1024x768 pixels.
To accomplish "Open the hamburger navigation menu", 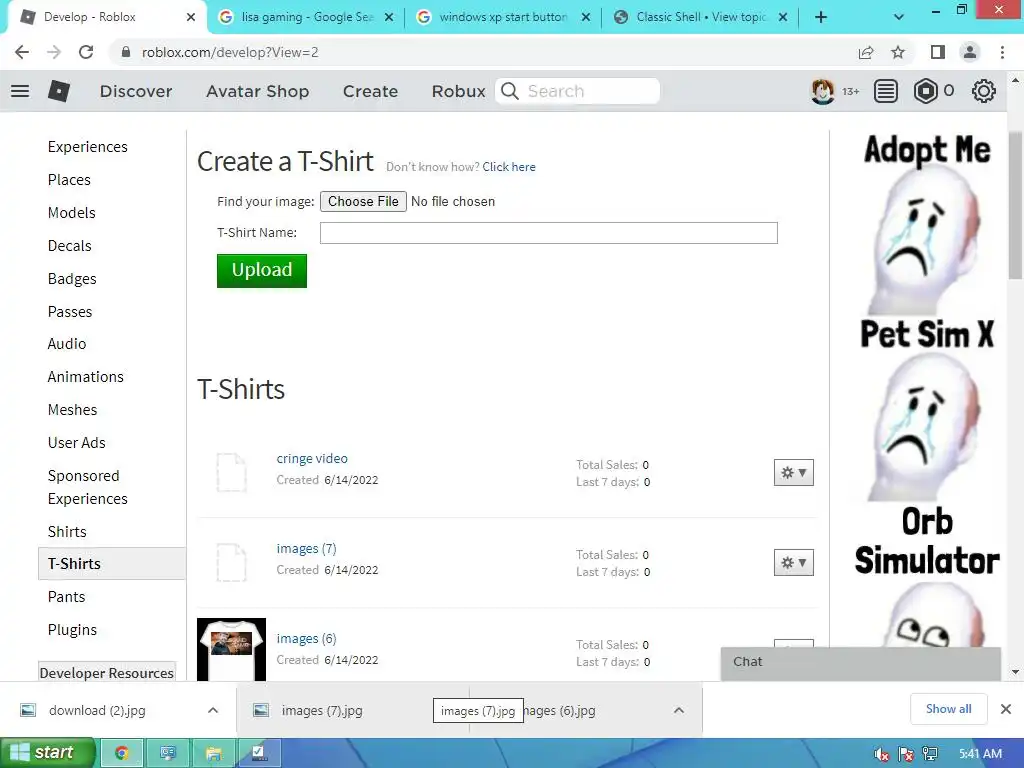I will tap(20, 91).
